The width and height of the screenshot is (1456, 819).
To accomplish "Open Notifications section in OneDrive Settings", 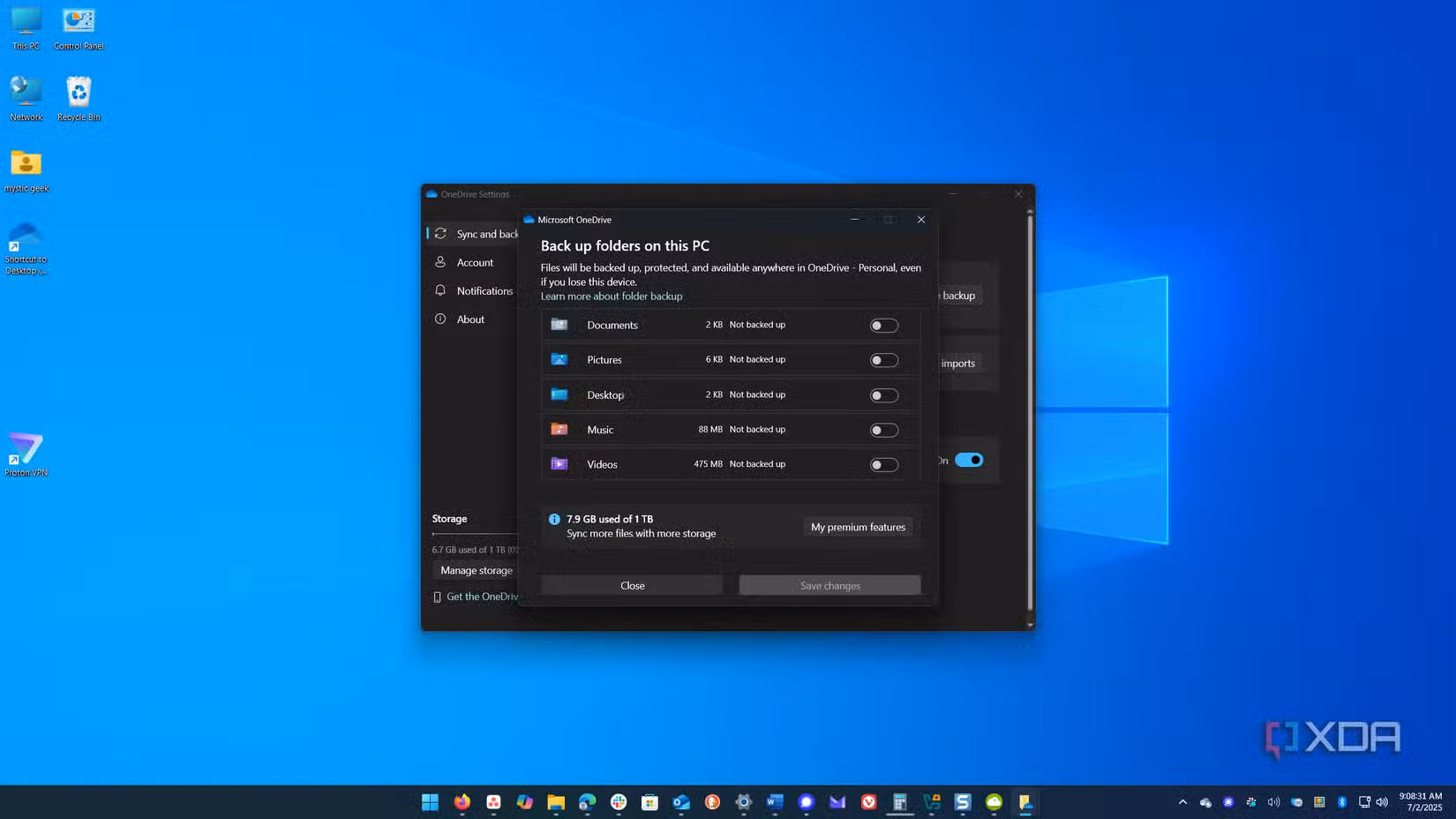I will [475, 290].
